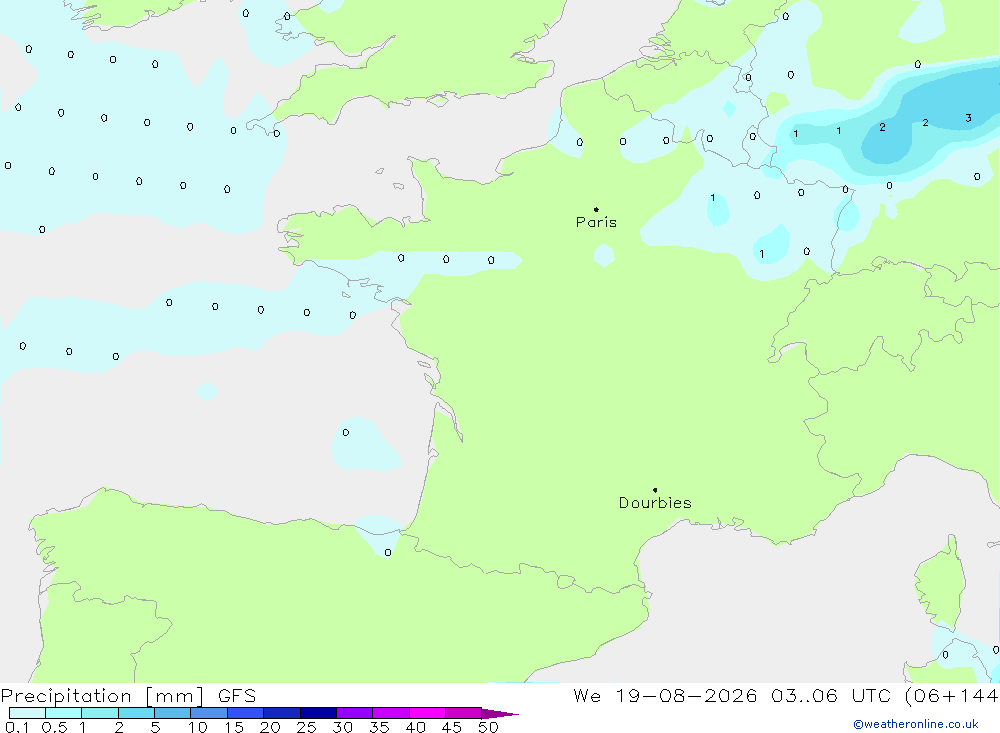Select the Dourbies location dot marker

(655, 490)
